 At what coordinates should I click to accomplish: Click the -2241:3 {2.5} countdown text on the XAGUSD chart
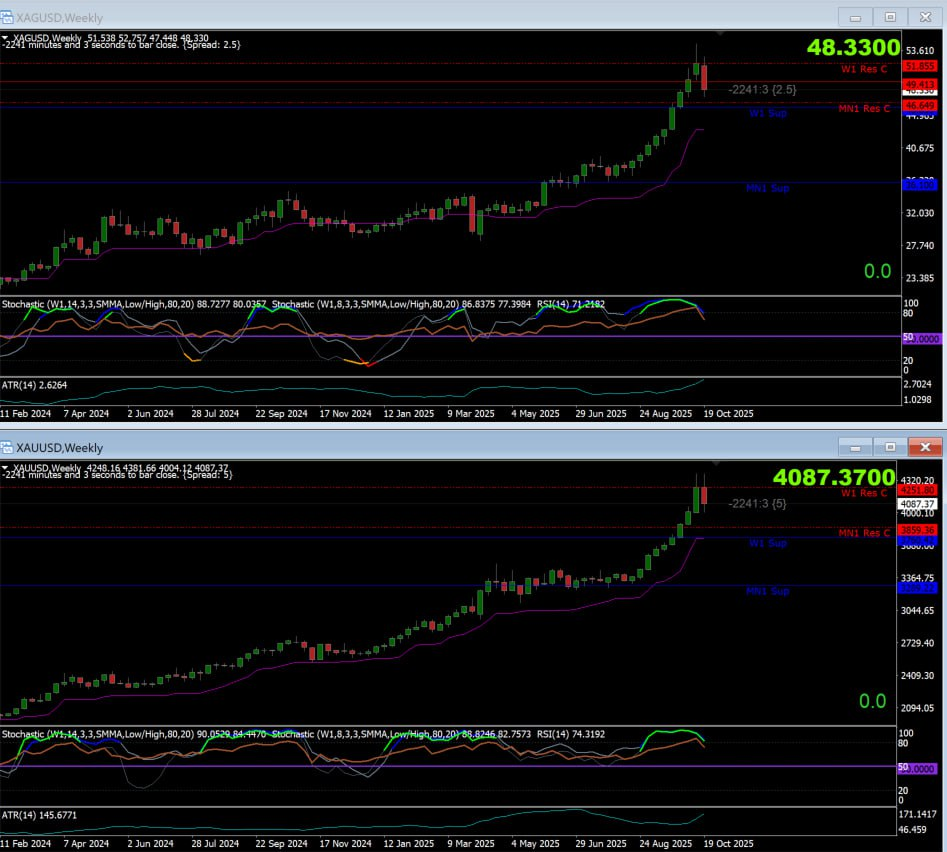(762, 89)
